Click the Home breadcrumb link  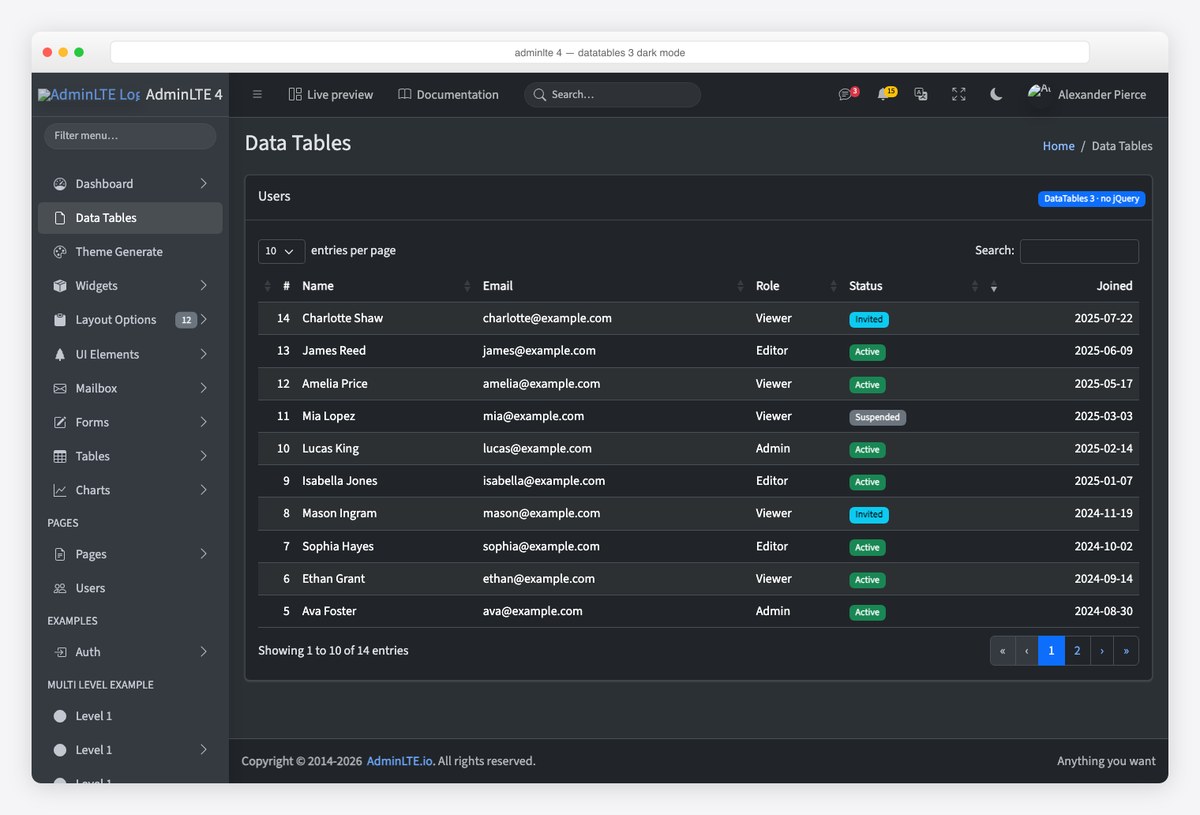point(1058,146)
